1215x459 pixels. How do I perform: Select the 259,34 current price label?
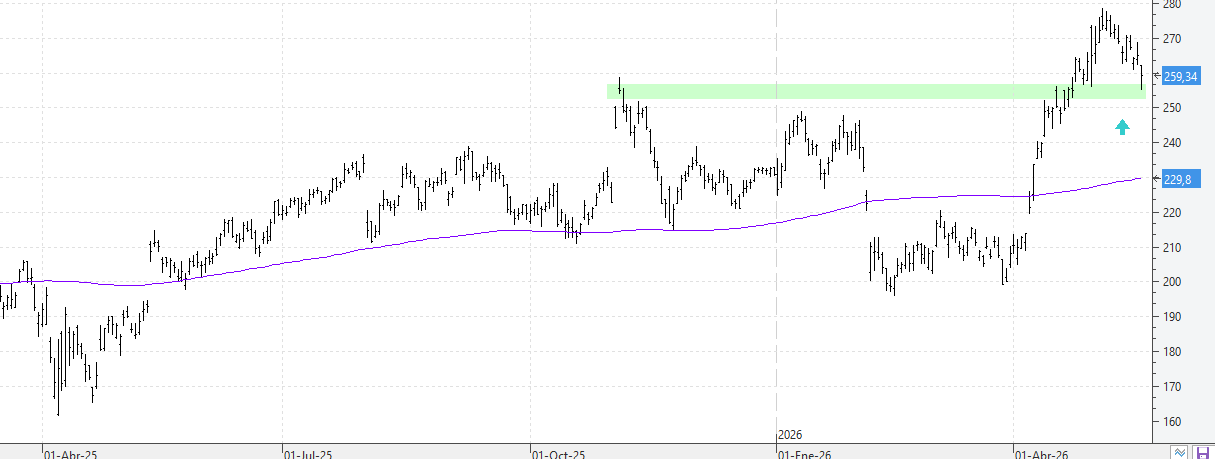[x=1182, y=76]
